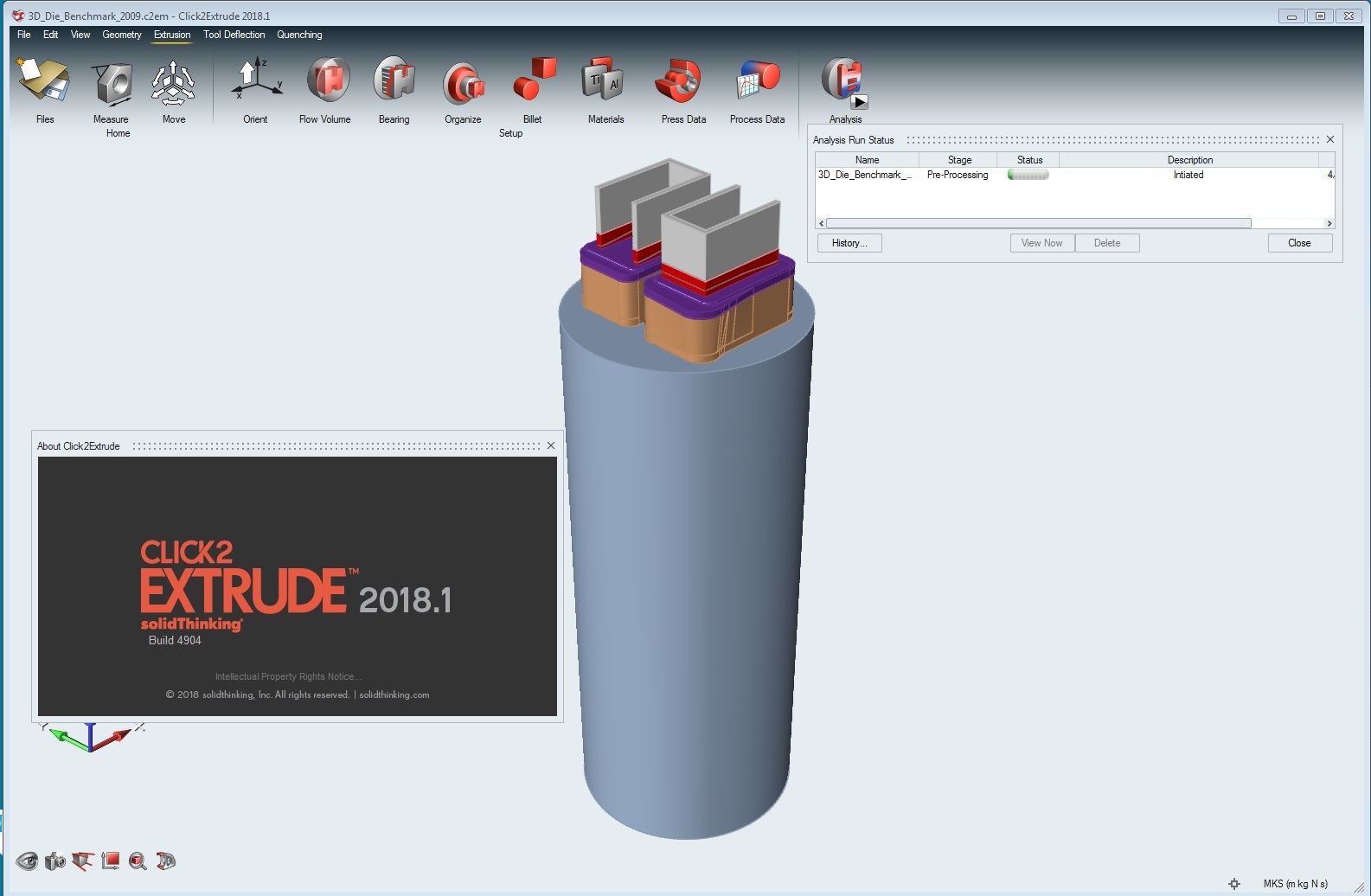Sort by the Stage column header
Screen dimensions: 1371x896
click(x=958, y=160)
